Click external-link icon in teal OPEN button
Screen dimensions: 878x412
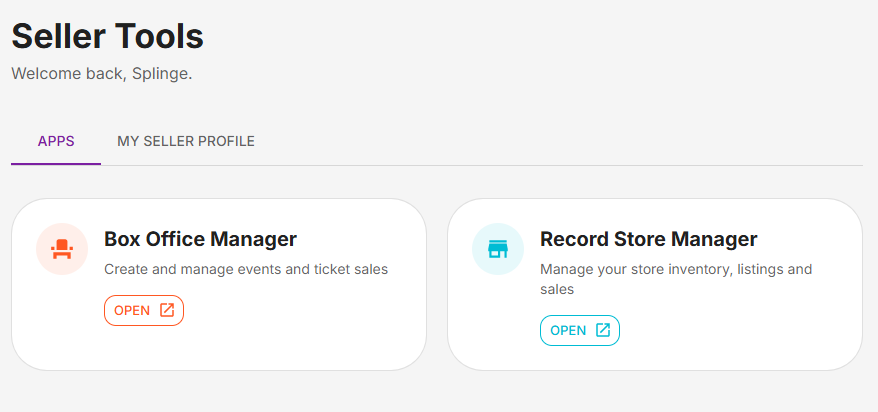603,330
